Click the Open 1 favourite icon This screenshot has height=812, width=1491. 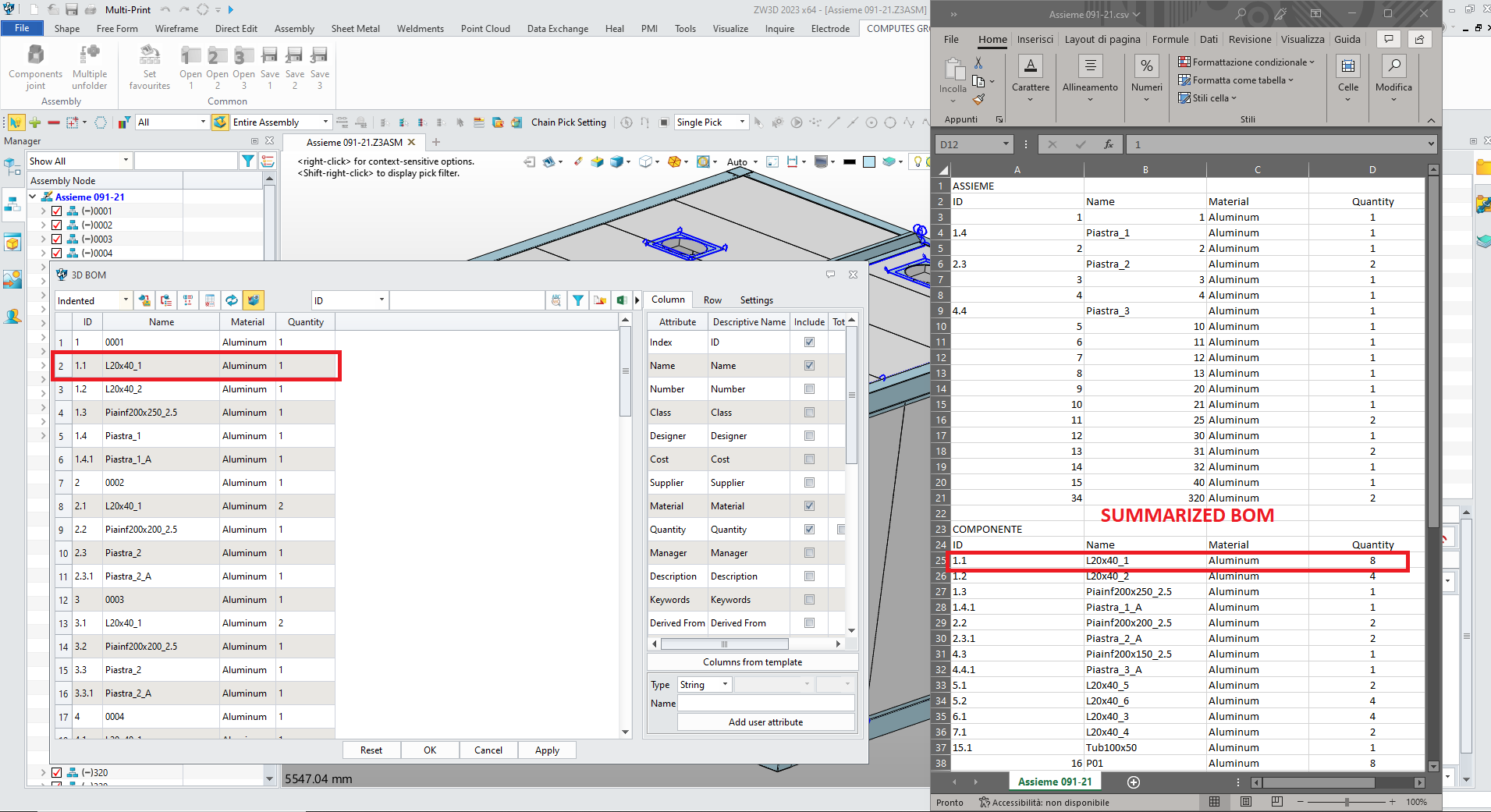click(x=190, y=55)
